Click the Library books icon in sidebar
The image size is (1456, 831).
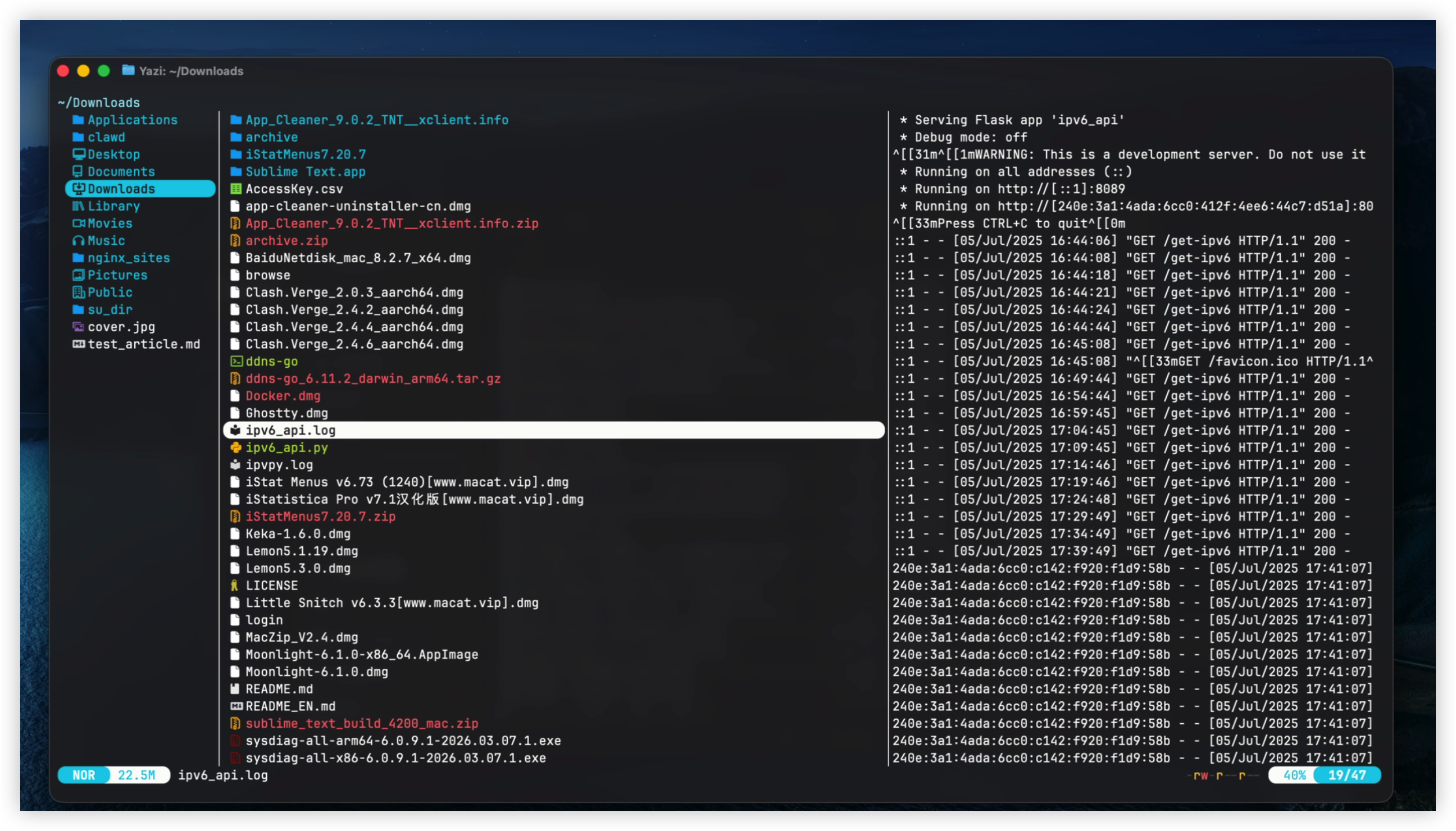[x=78, y=206]
